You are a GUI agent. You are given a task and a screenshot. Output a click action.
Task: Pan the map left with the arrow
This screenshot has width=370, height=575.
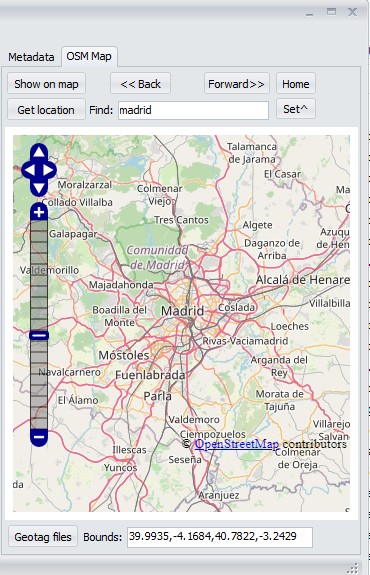click(29, 170)
